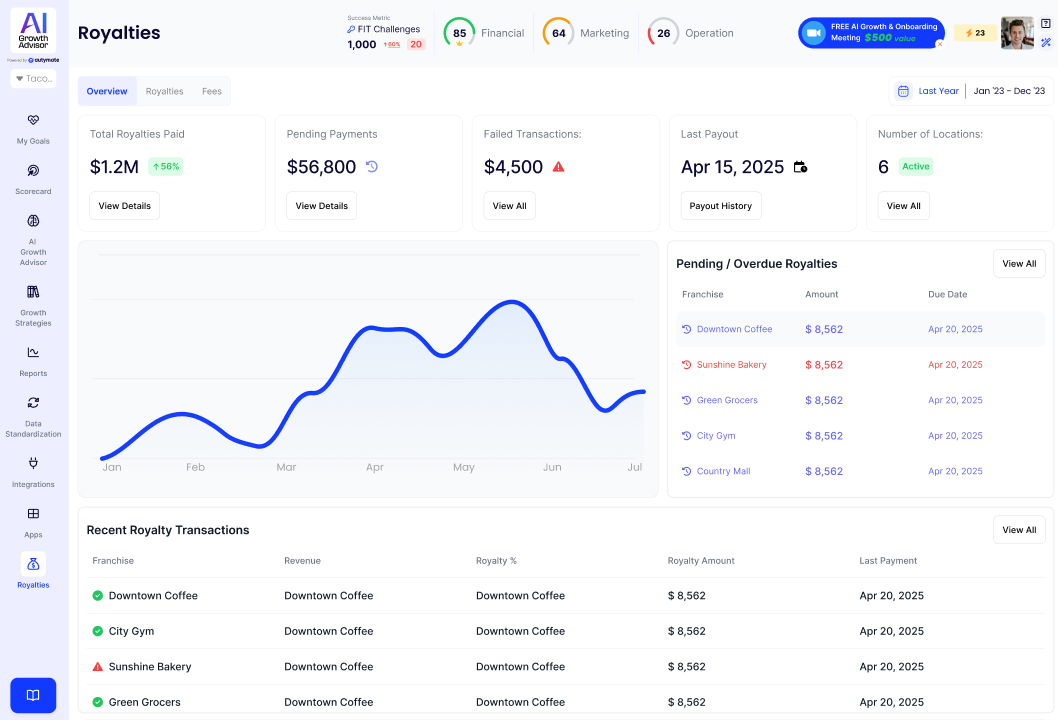Open Growth Strategies books icon
1058x720 pixels.
click(33, 292)
